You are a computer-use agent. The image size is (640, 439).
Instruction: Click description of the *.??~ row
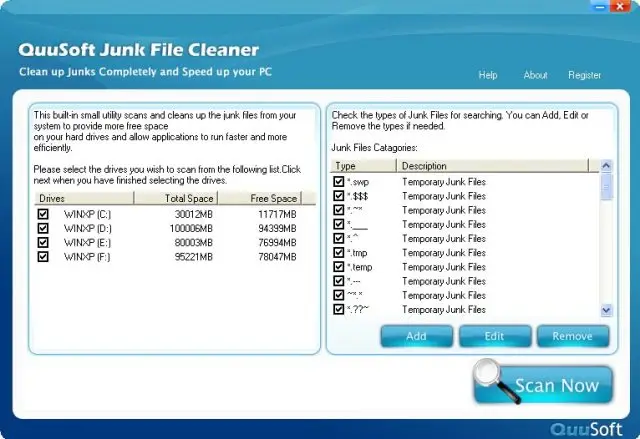click(x=444, y=310)
